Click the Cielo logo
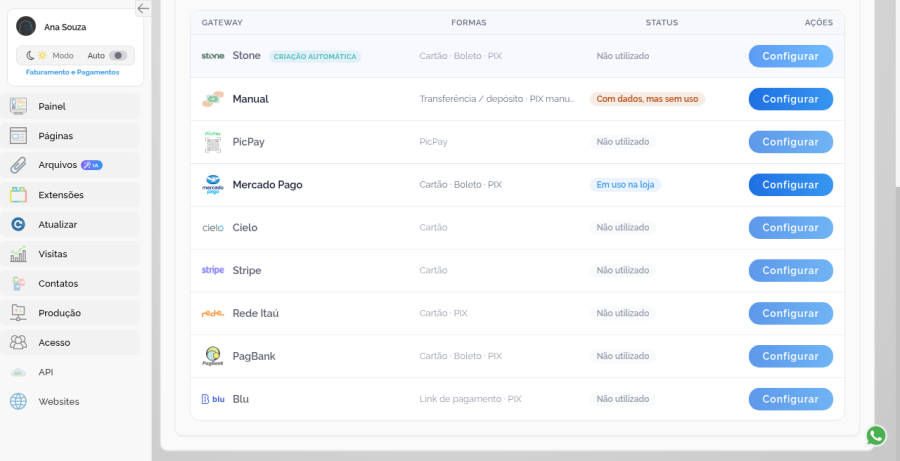Screen dimensions: 900x461 [x=213, y=228]
